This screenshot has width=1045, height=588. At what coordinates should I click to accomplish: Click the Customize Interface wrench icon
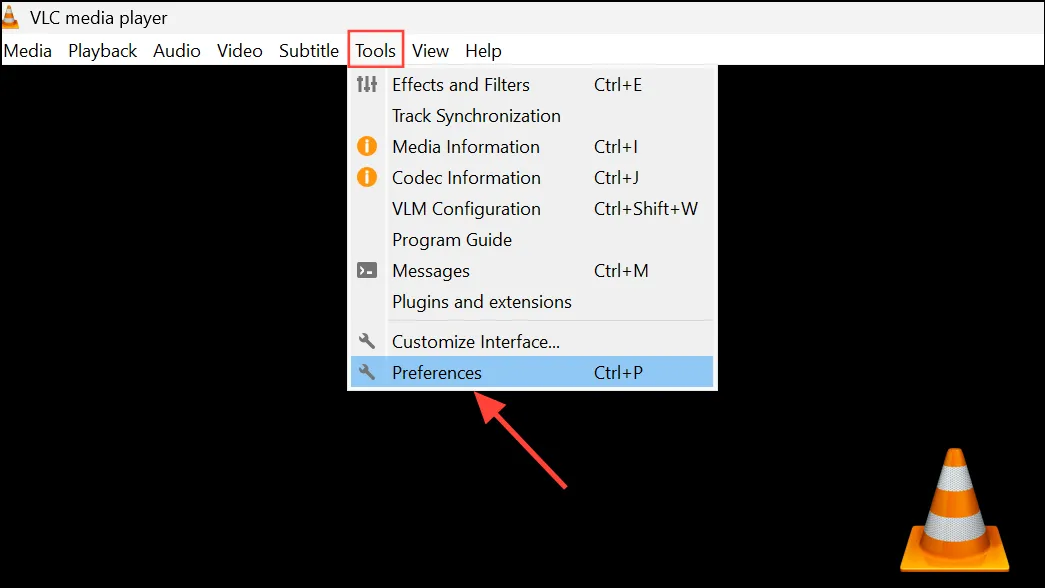click(x=367, y=341)
